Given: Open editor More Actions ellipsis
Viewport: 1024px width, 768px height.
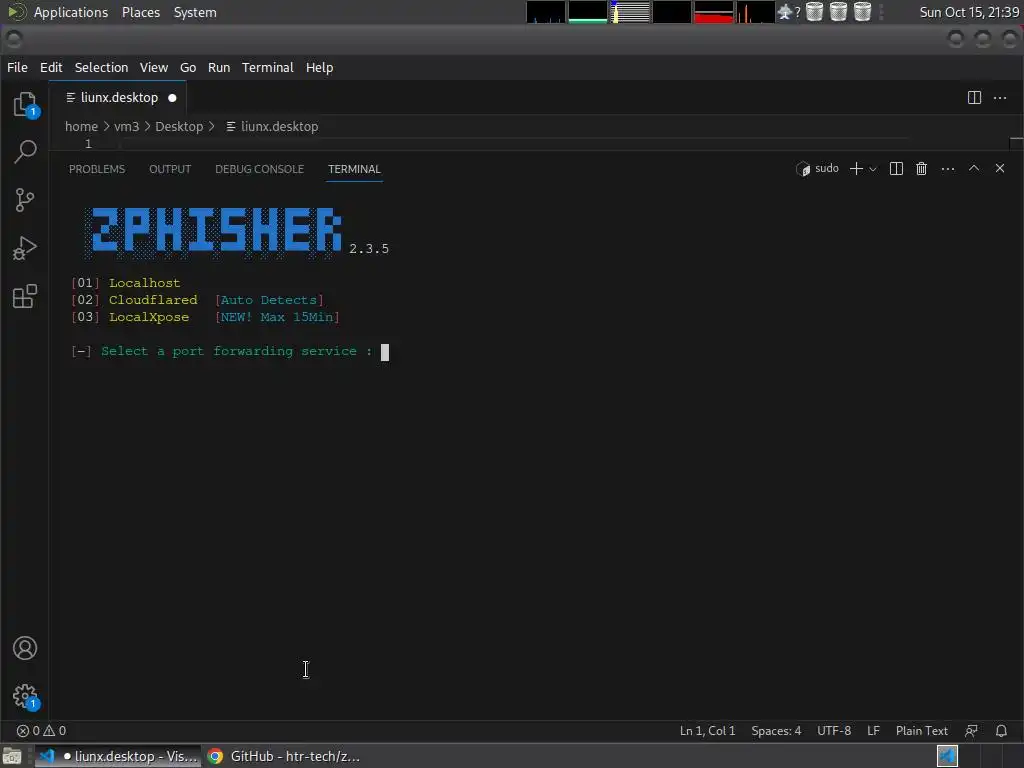Looking at the screenshot, I should 1000,98.
